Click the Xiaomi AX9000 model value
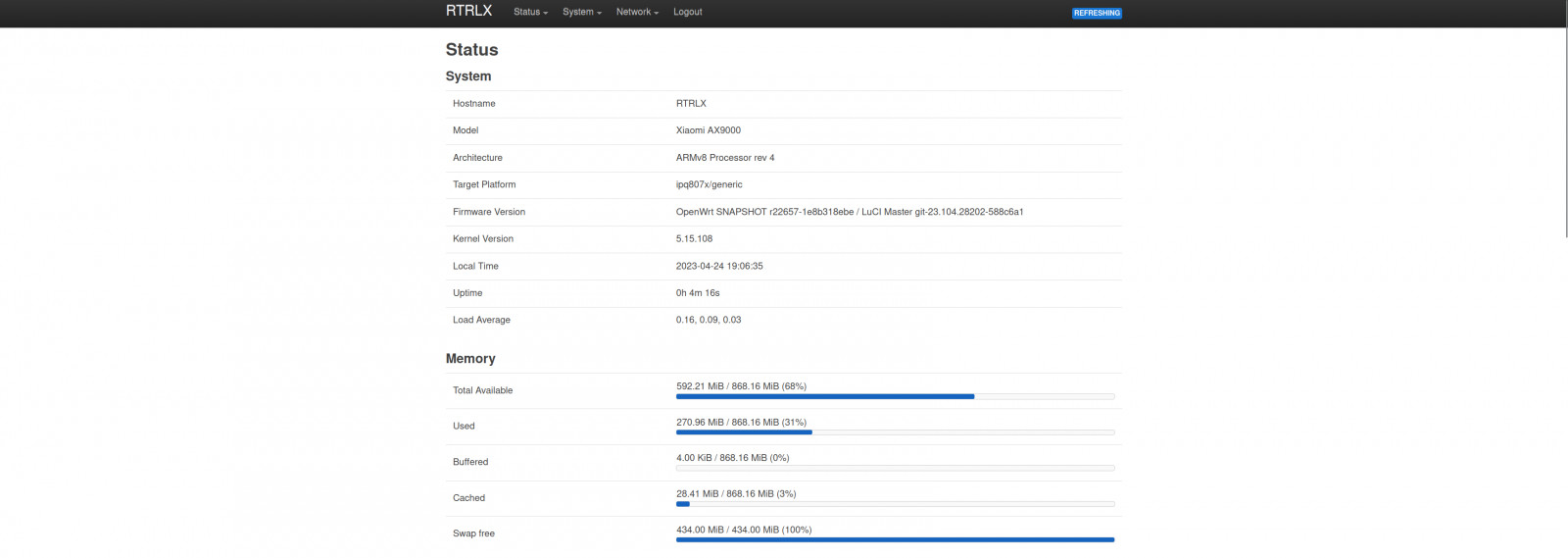Viewport: 1568px width, 558px height. point(708,130)
